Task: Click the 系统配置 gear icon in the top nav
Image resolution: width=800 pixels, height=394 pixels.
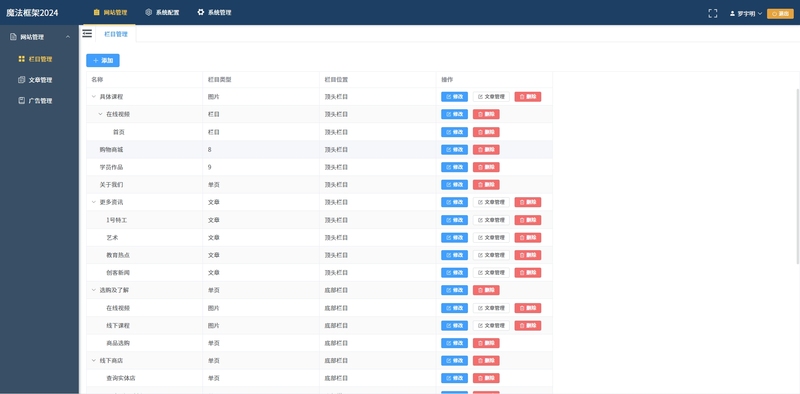Action: (148, 12)
